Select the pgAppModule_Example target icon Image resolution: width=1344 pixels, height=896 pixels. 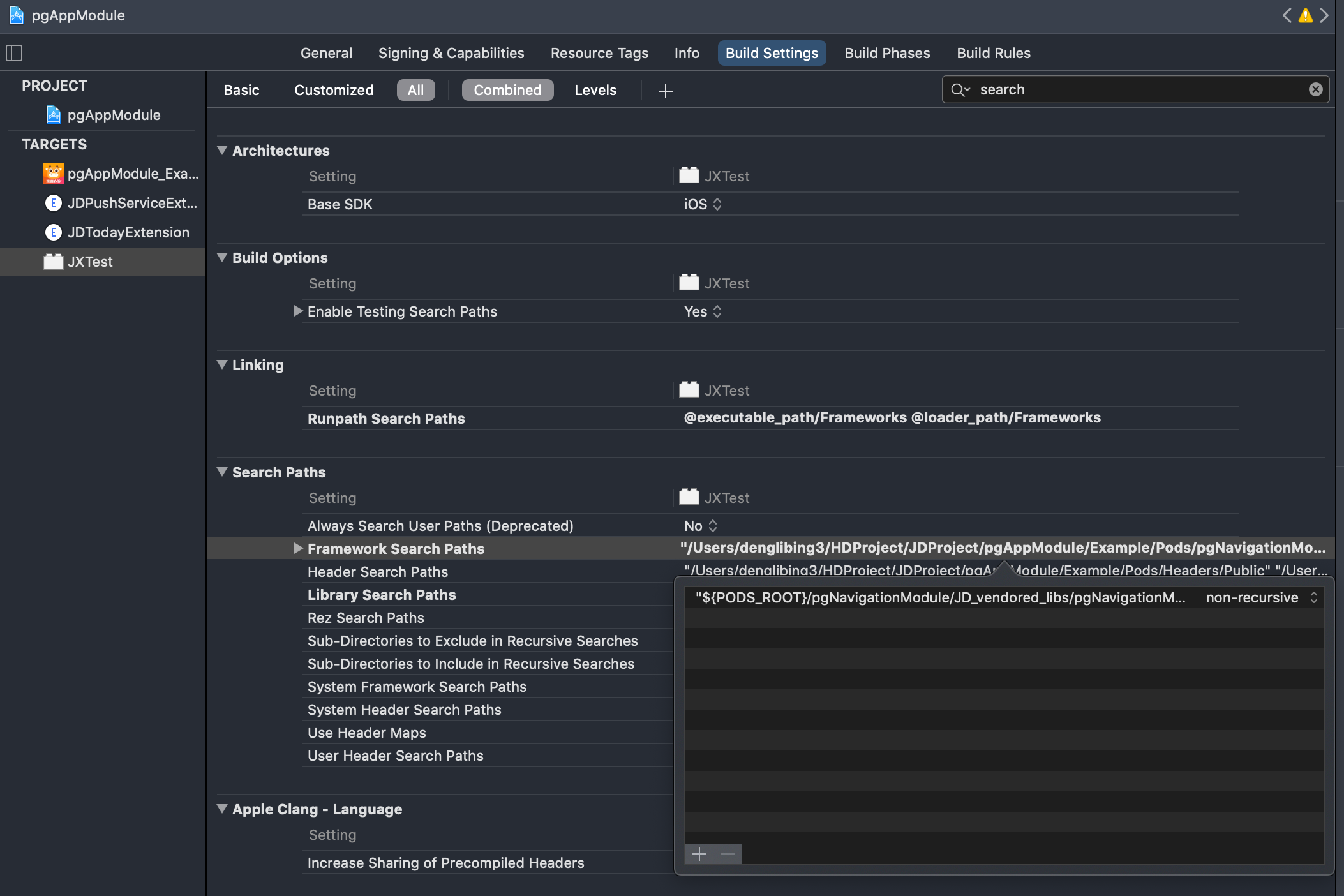pyautogui.click(x=53, y=174)
